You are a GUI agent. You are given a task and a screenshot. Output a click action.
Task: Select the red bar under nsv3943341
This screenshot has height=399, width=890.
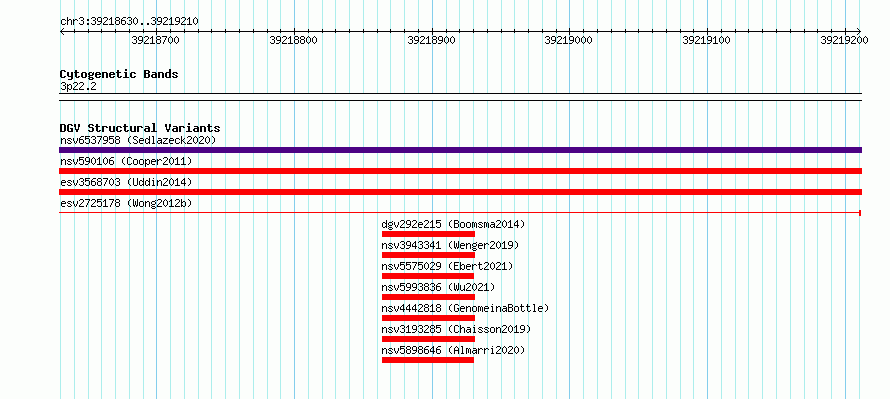click(428, 255)
